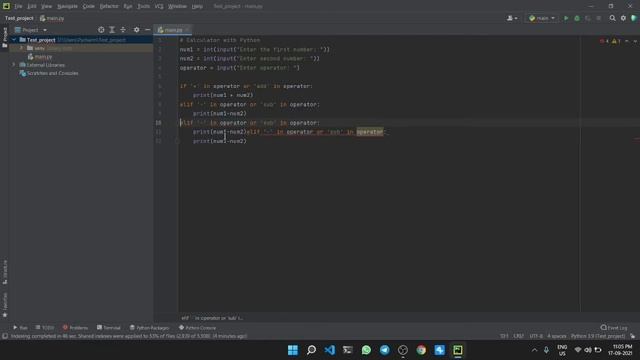Screen dimensions: 640x360
Task: Click the 4 spaces indent status entry
Action: click(x=556, y=336)
